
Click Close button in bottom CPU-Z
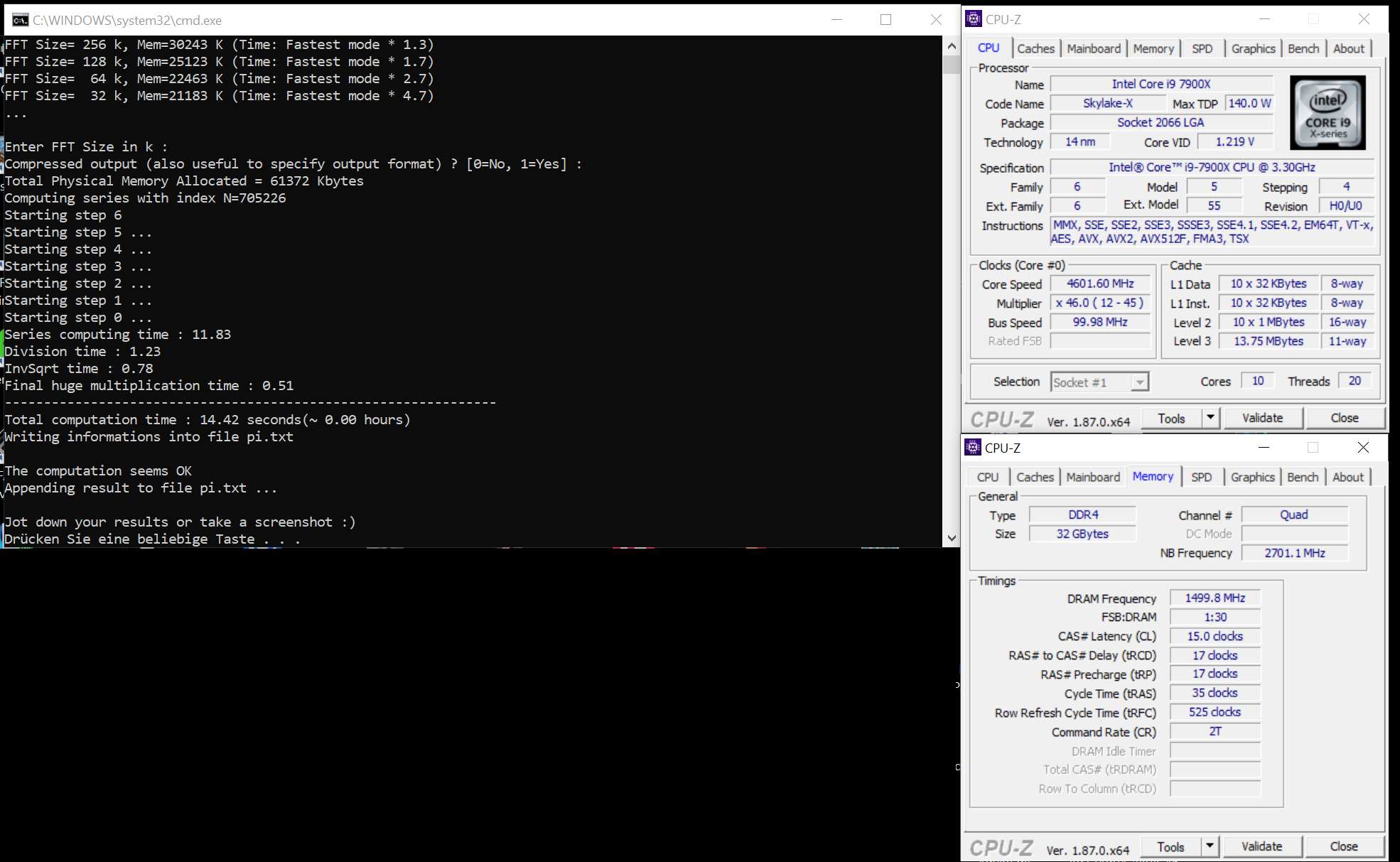(1344, 846)
